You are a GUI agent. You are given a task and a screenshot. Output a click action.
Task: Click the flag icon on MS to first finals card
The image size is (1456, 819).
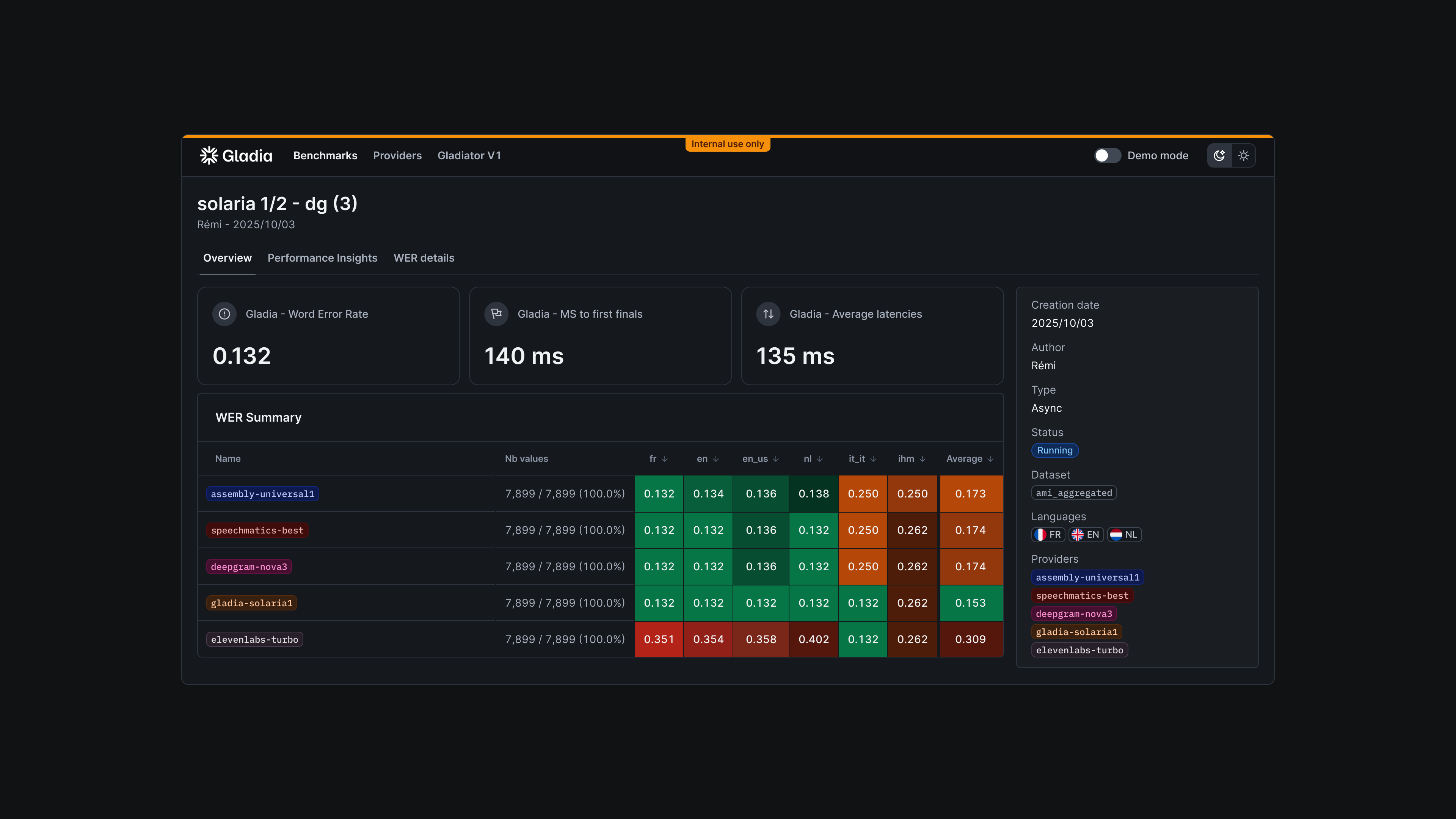pyautogui.click(x=496, y=314)
